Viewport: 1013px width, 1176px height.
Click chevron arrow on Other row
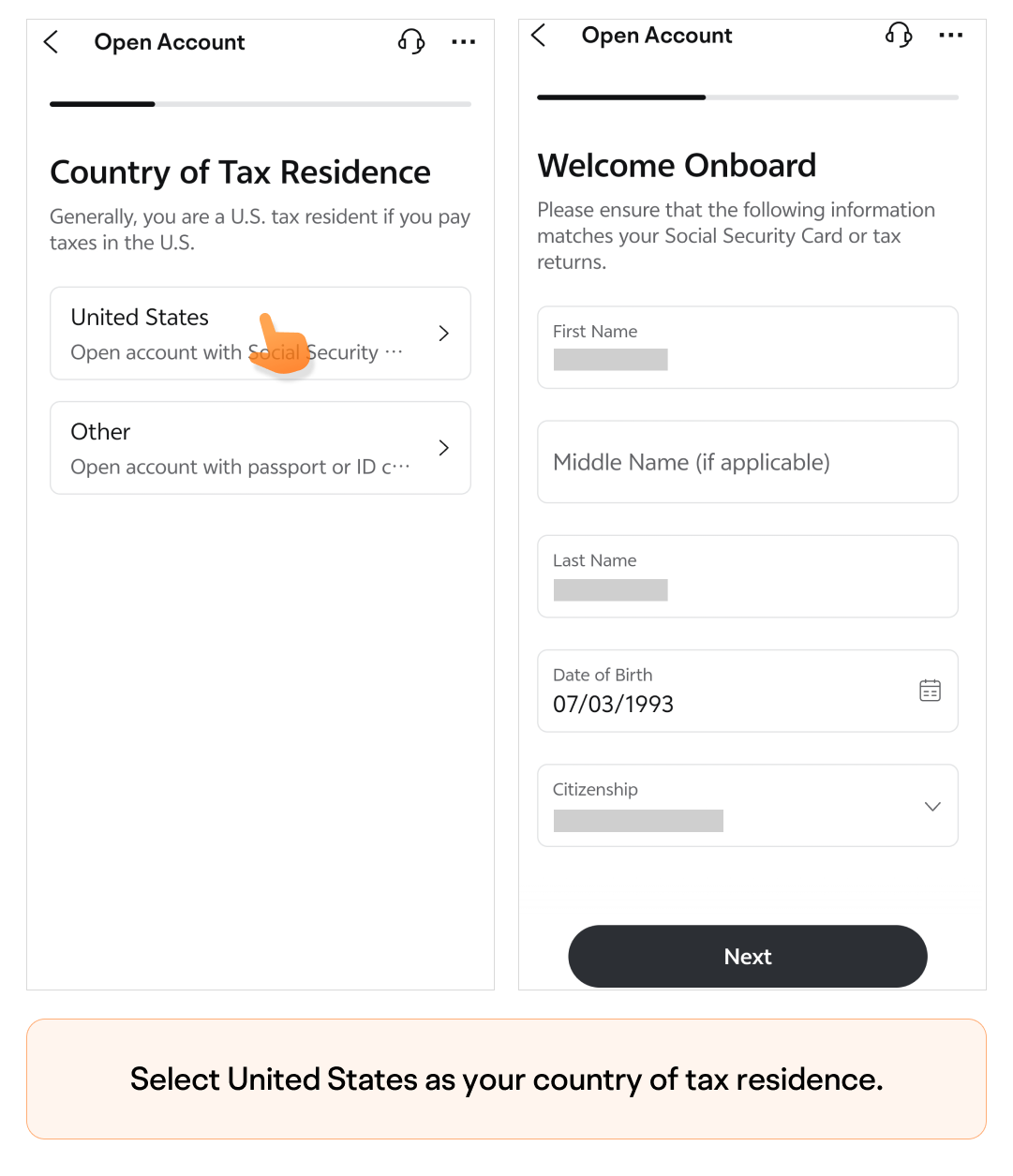point(444,448)
